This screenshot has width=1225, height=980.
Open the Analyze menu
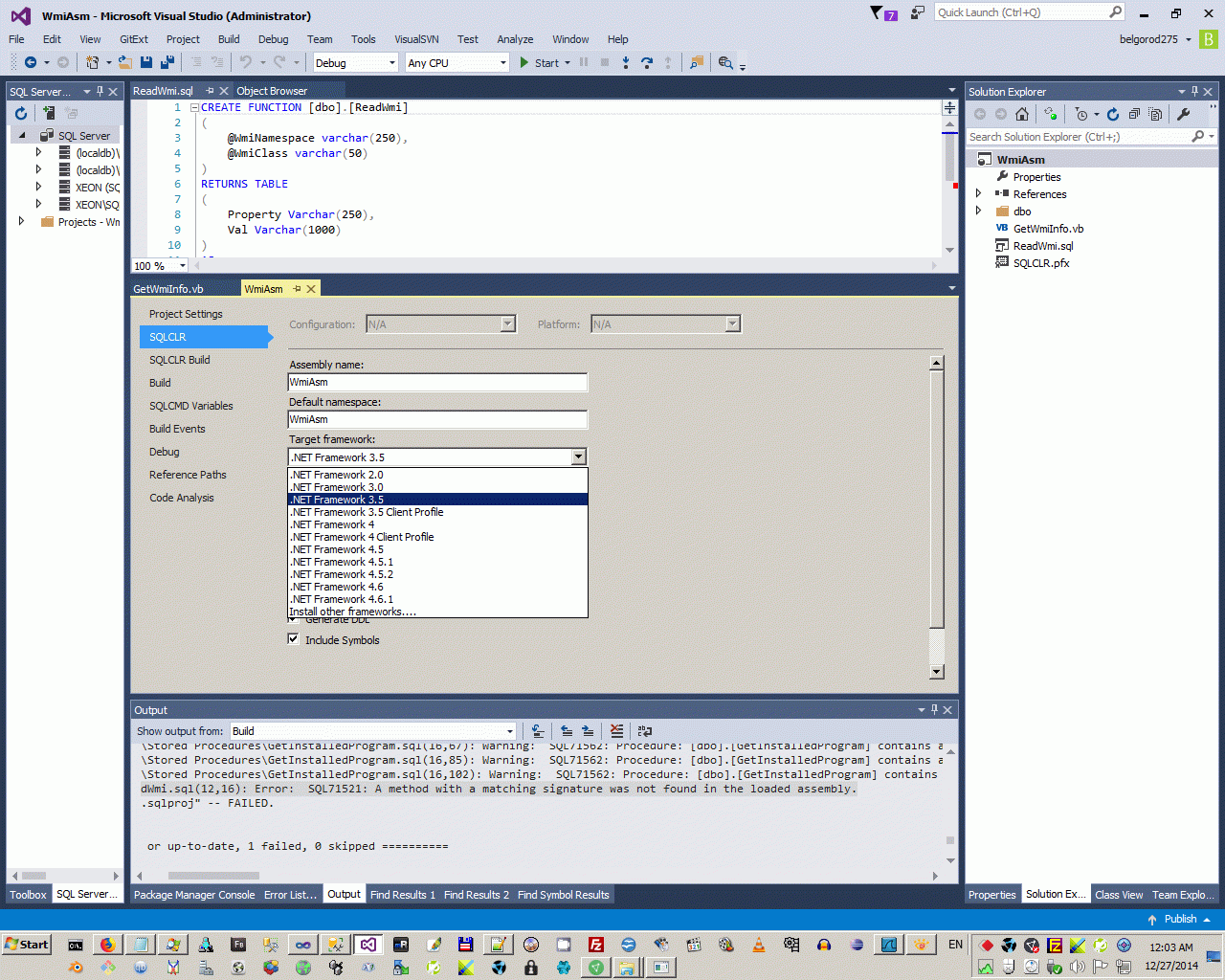(515, 39)
